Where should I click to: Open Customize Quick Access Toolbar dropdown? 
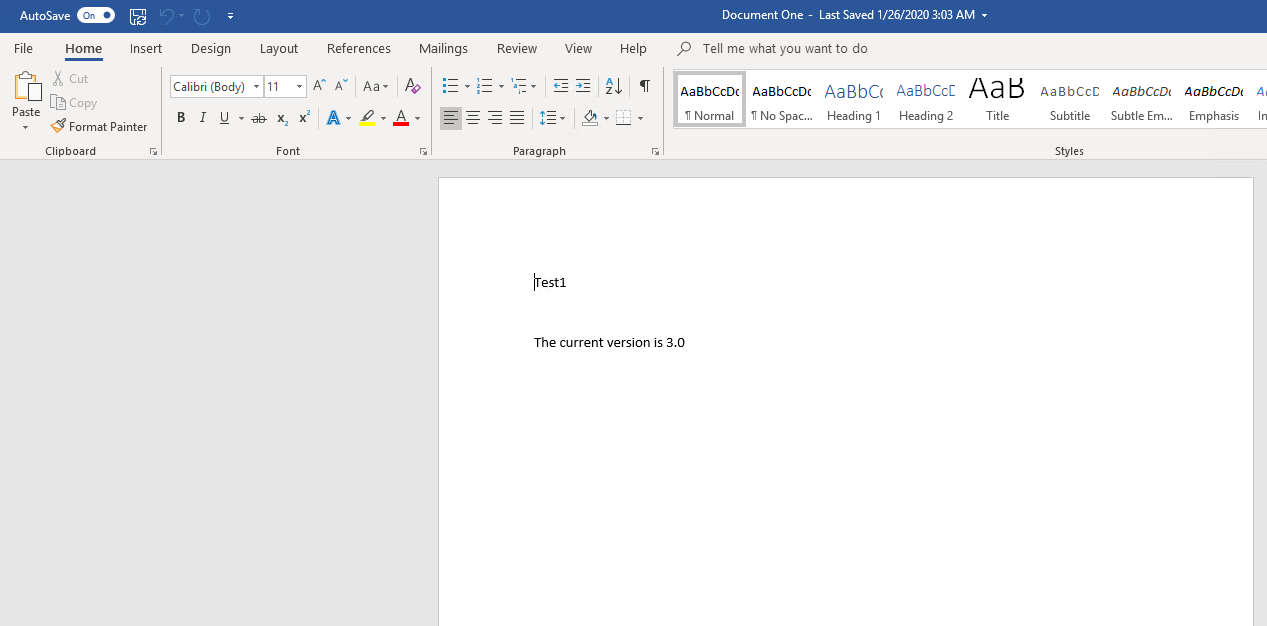click(231, 16)
